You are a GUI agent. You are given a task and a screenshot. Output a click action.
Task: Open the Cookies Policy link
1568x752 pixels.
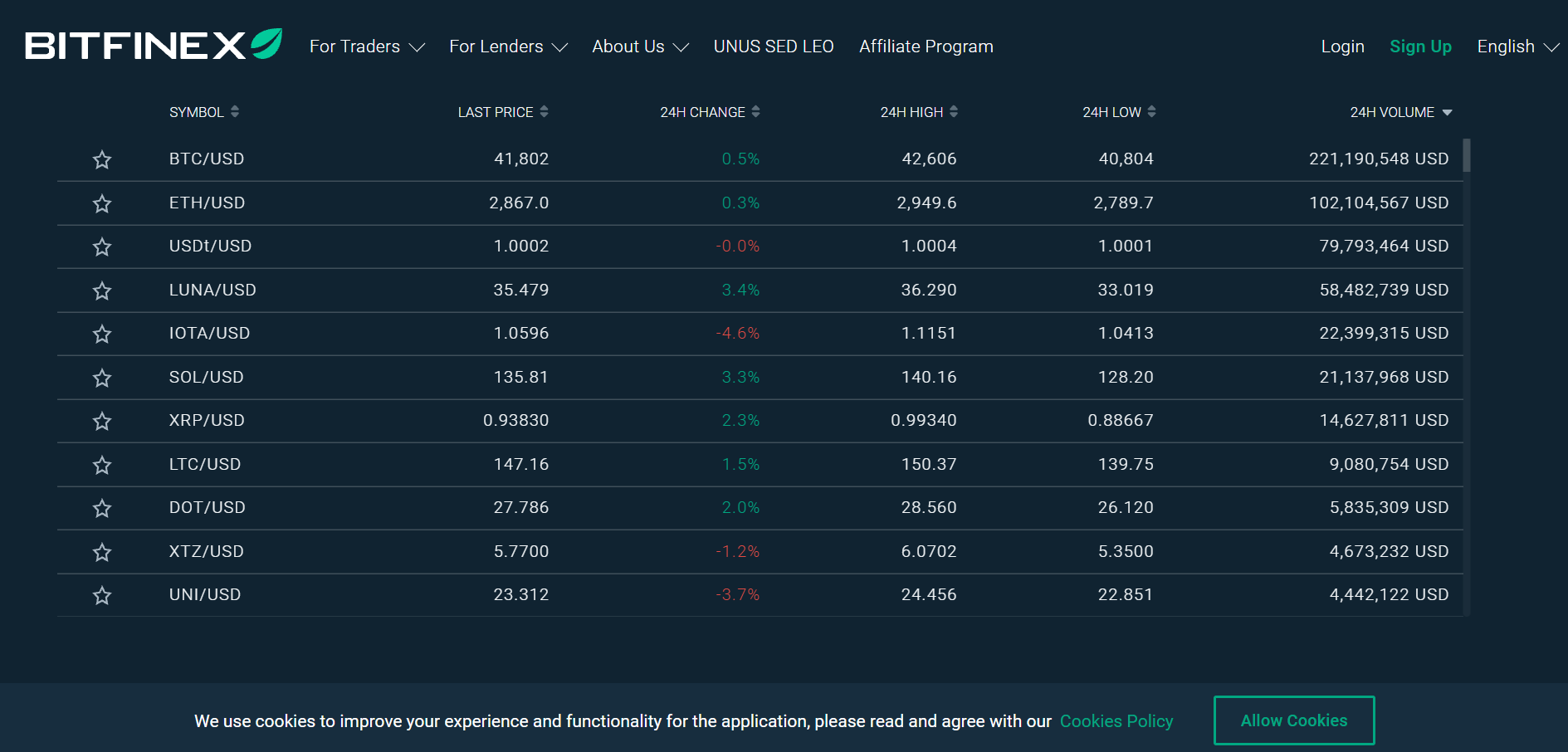(x=1116, y=721)
